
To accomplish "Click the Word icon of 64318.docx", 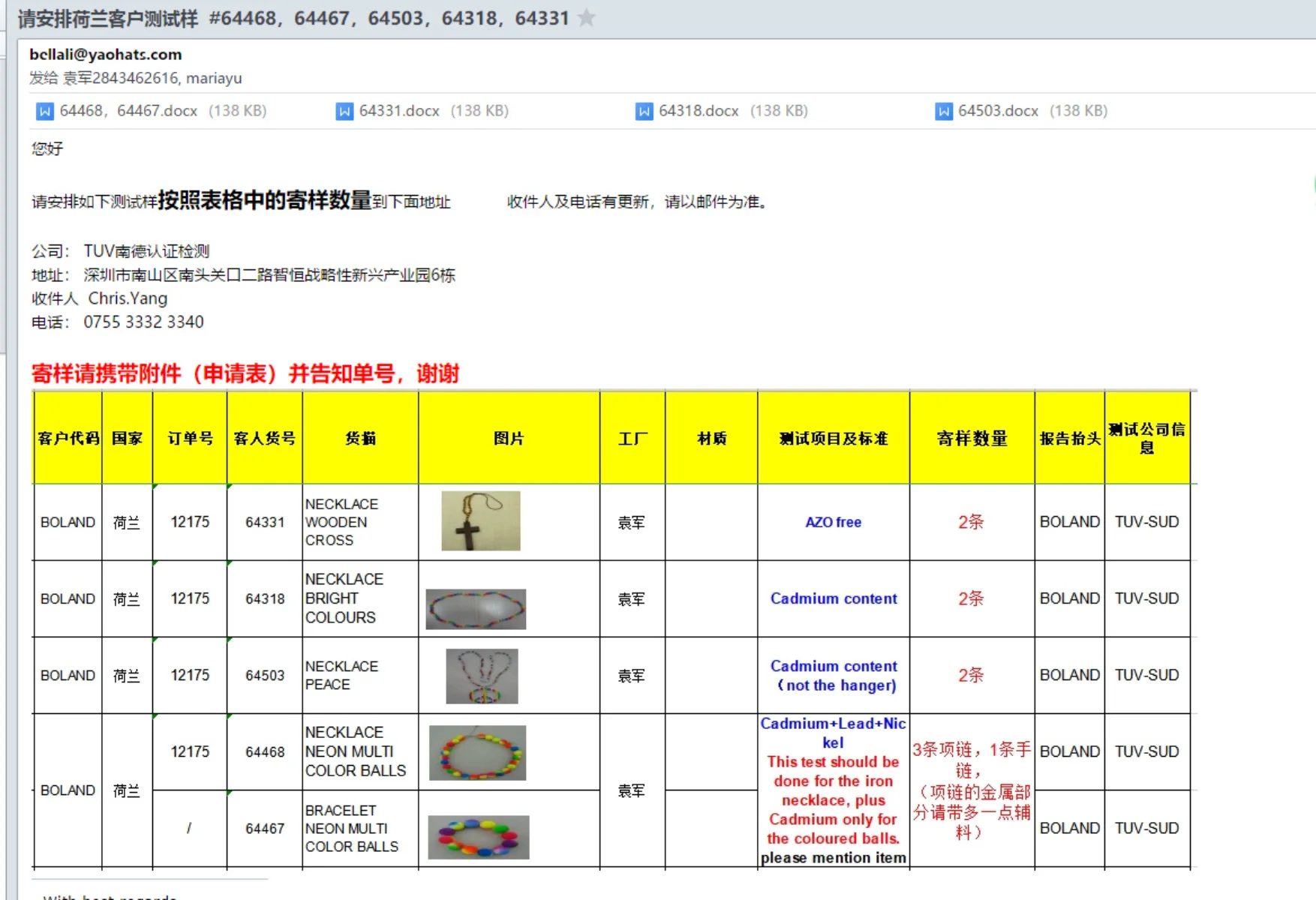I will [x=644, y=111].
